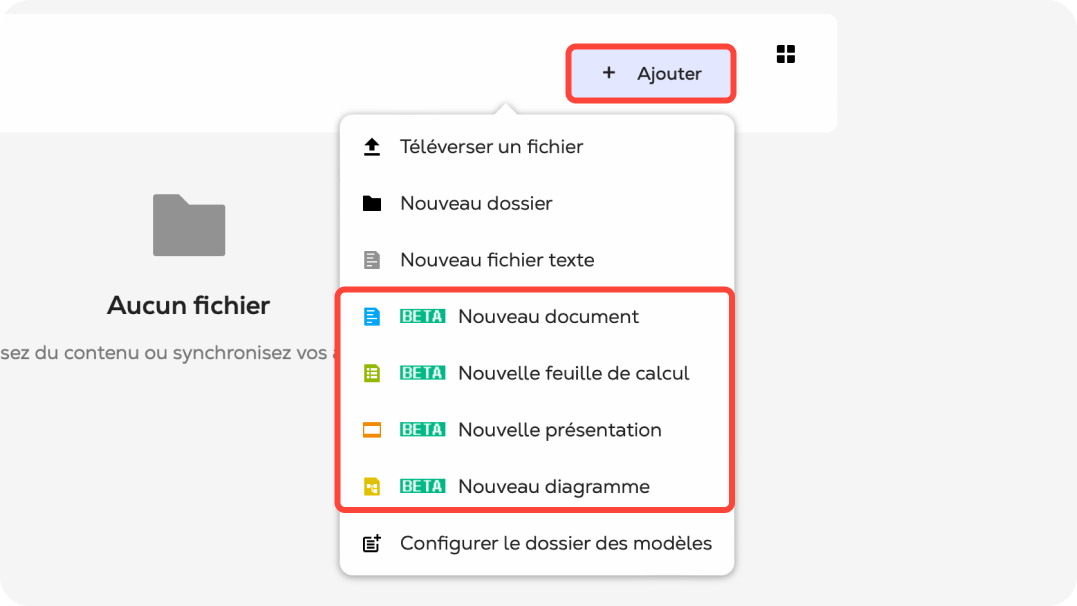
Task: Open the Ajouter dropdown button
Action: [x=652, y=73]
